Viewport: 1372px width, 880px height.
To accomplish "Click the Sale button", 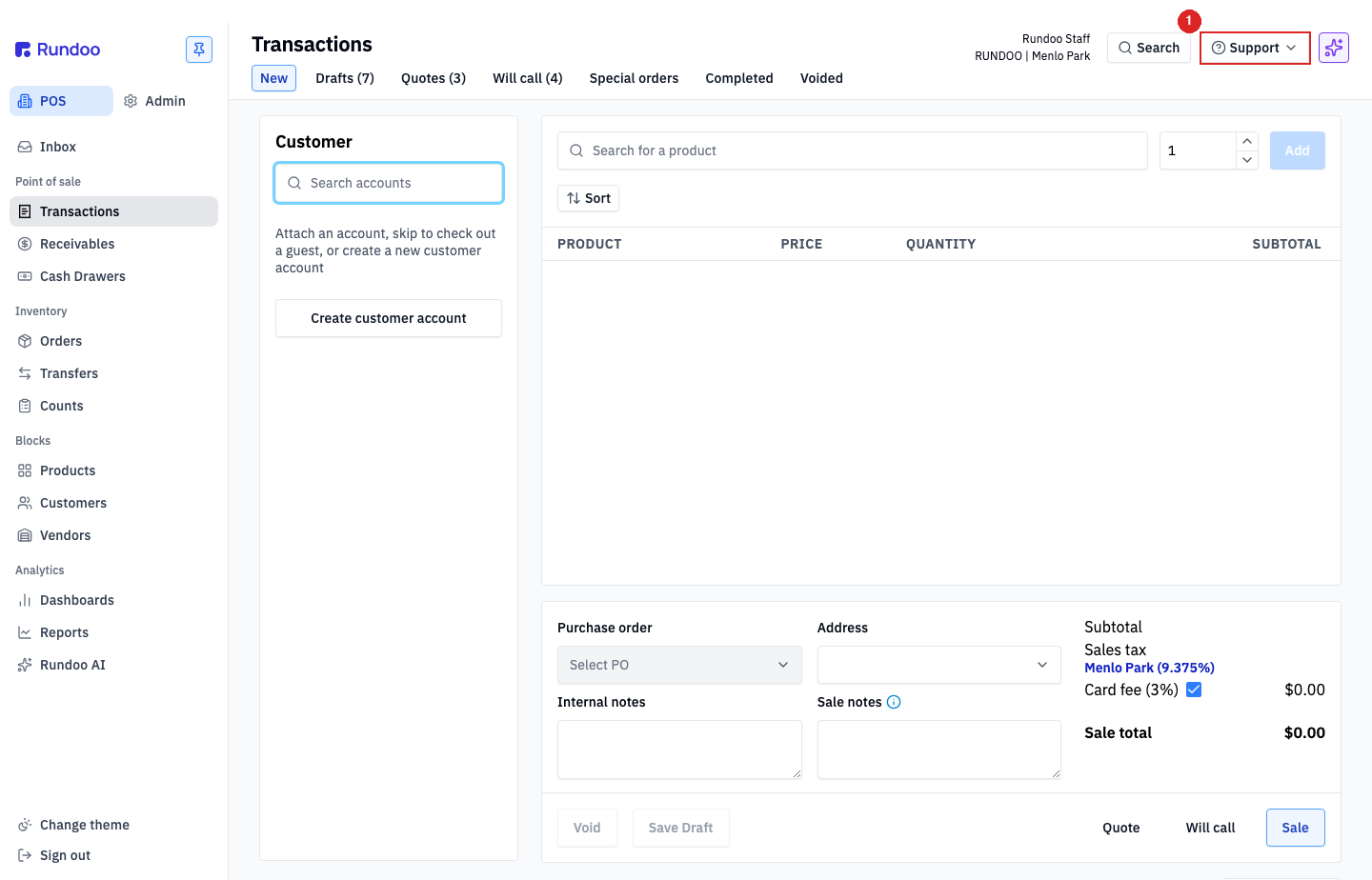I will click(1296, 828).
